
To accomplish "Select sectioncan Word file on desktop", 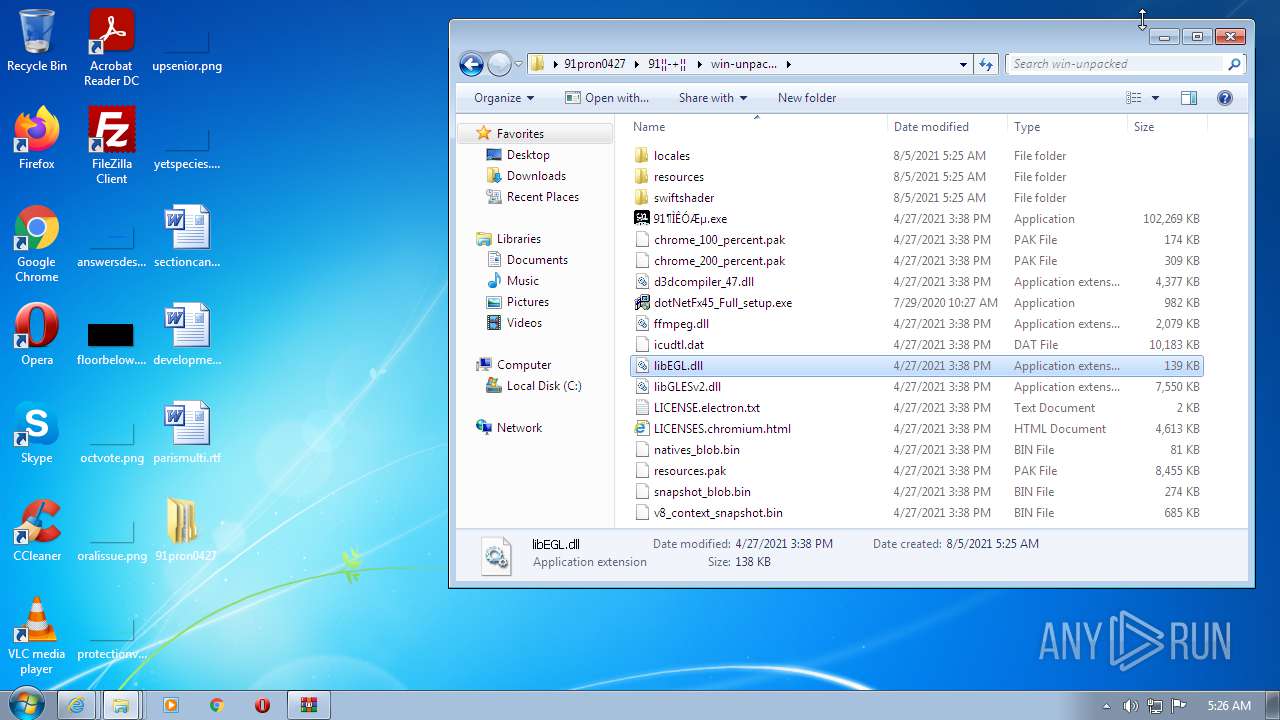I will click(x=186, y=237).
